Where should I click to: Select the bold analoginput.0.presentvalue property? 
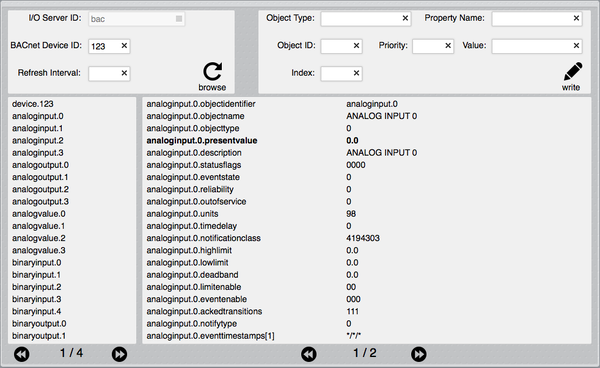point(202,140)
